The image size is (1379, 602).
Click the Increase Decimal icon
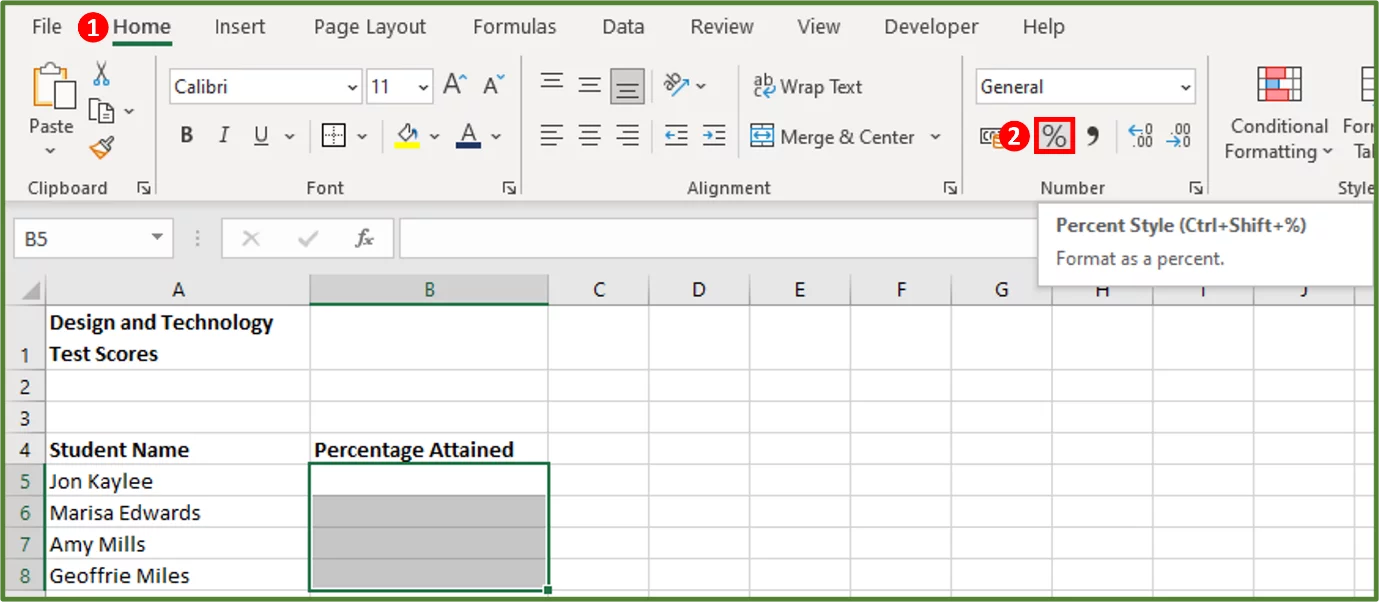(1140, 136)
